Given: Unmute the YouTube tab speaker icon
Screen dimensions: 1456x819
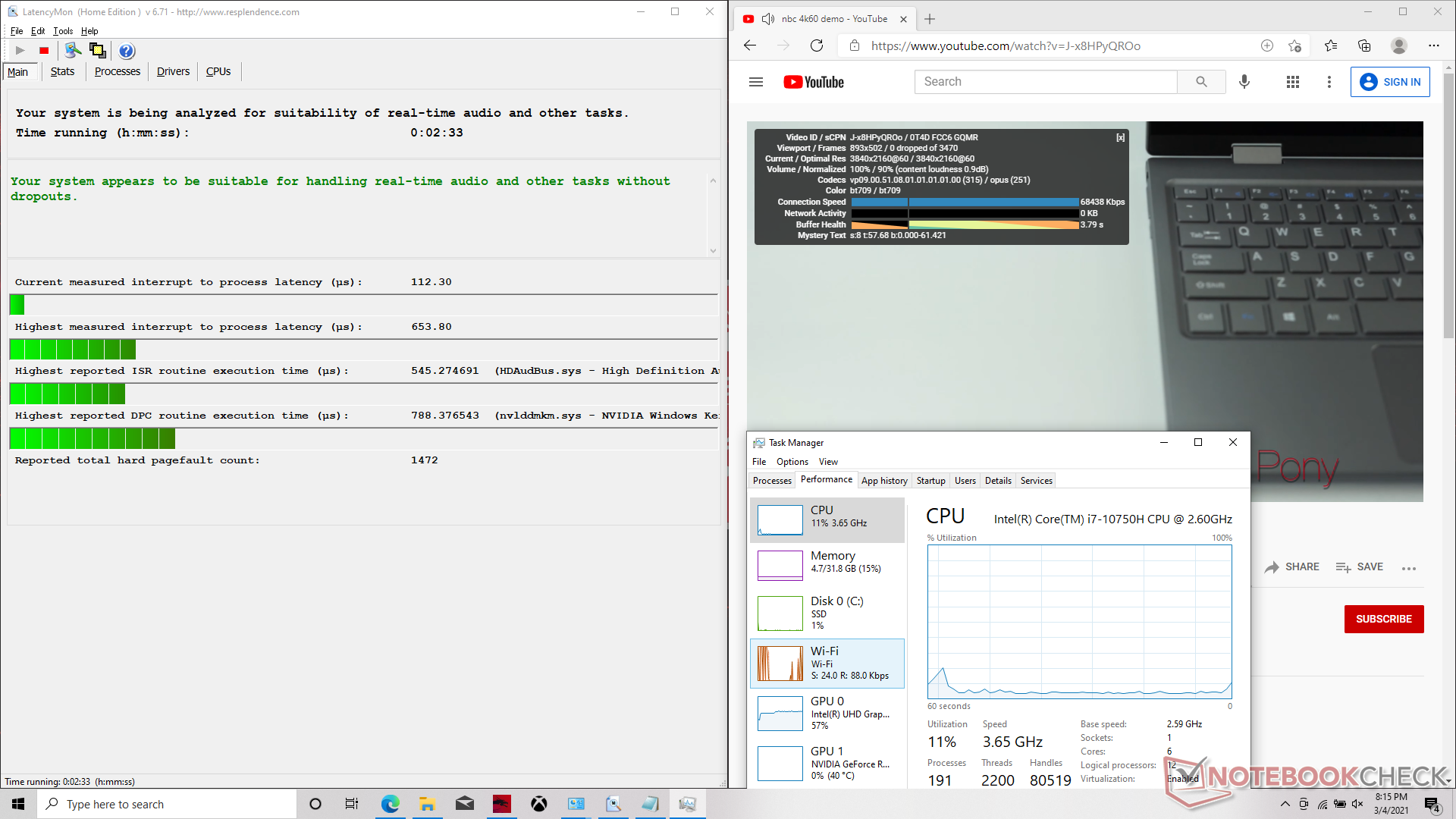Looking at the screenshot, I should [x=767, y=19].
